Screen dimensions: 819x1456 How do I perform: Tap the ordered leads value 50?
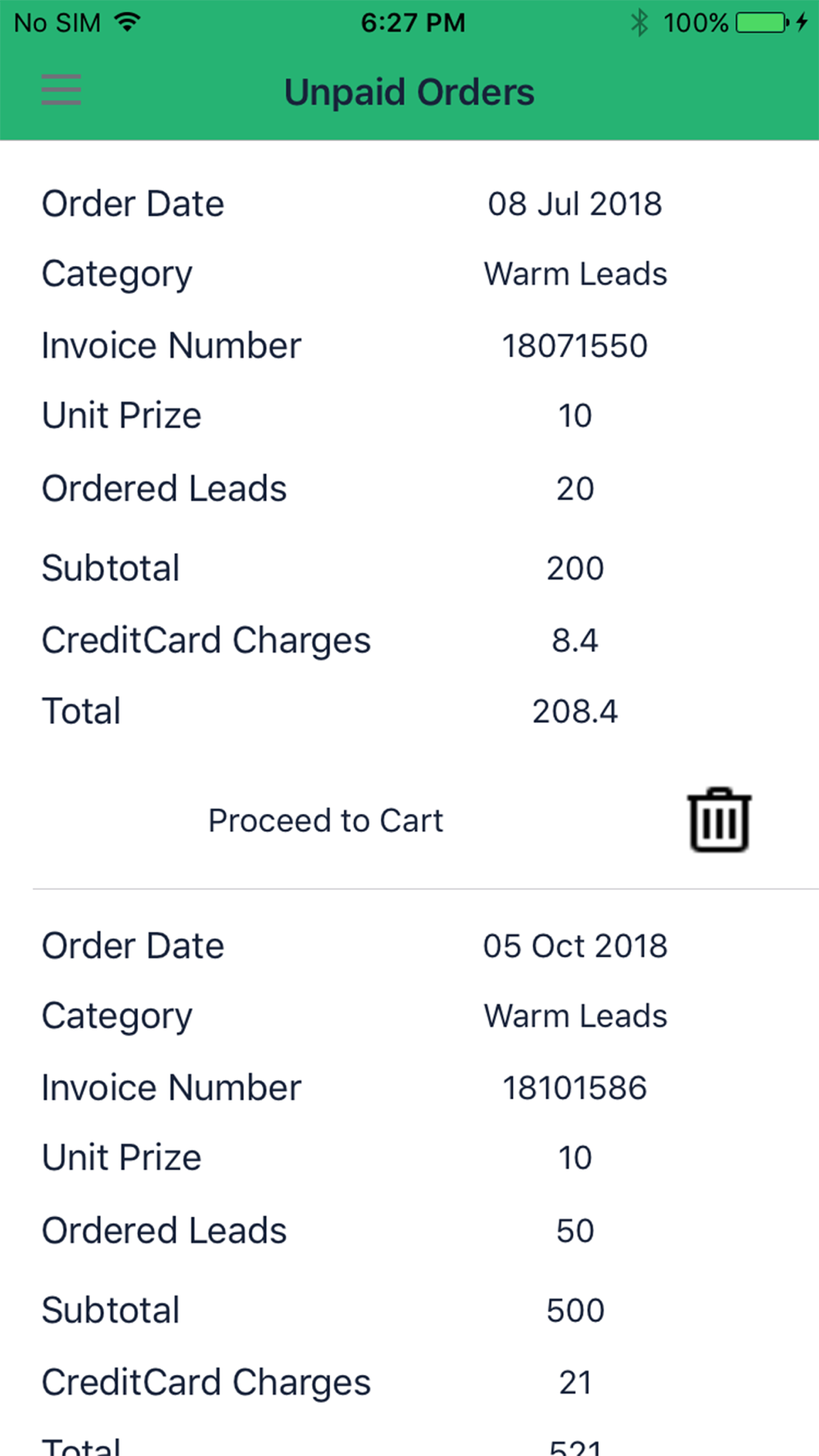click(x=575, y=1230)
